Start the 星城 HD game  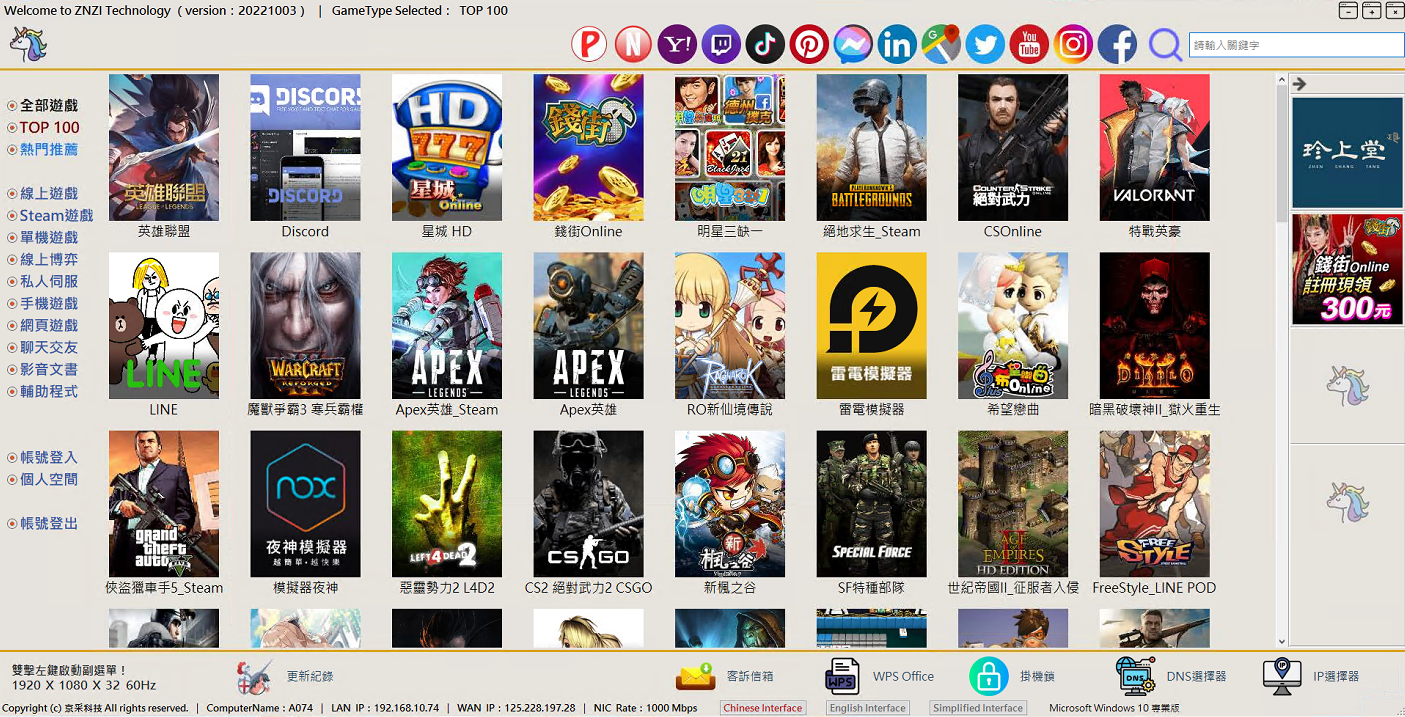(x=447, y=148)
